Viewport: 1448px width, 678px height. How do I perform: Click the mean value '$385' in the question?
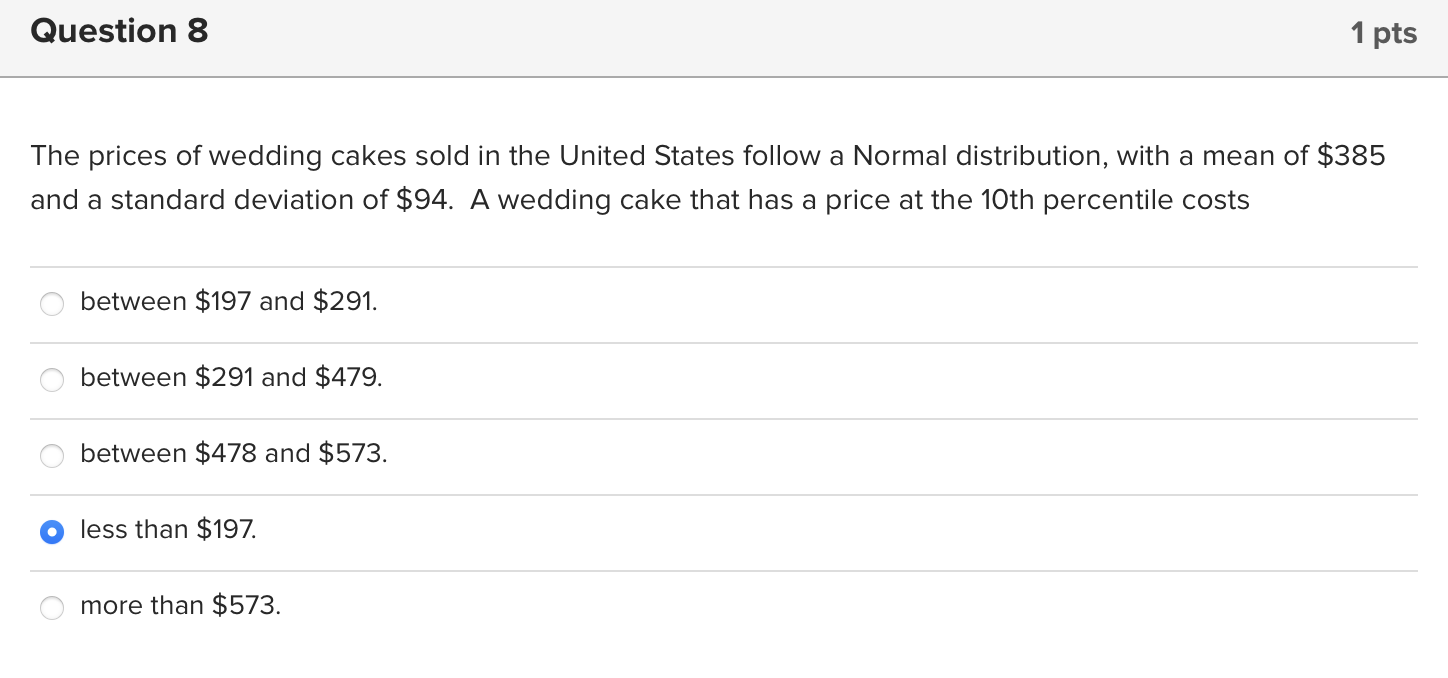1351,156
